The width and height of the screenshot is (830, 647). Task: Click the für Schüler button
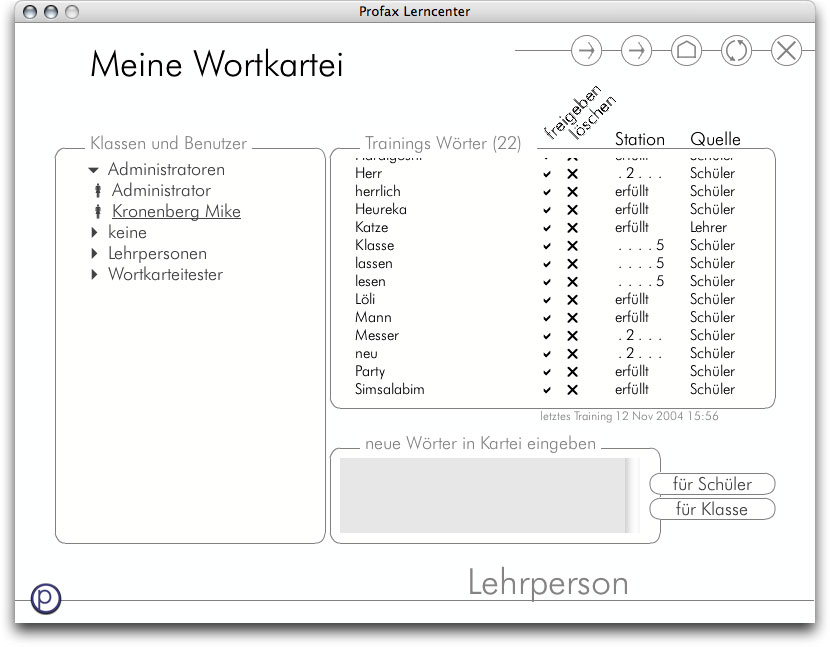pyautogui.click(x=712, y=484)
